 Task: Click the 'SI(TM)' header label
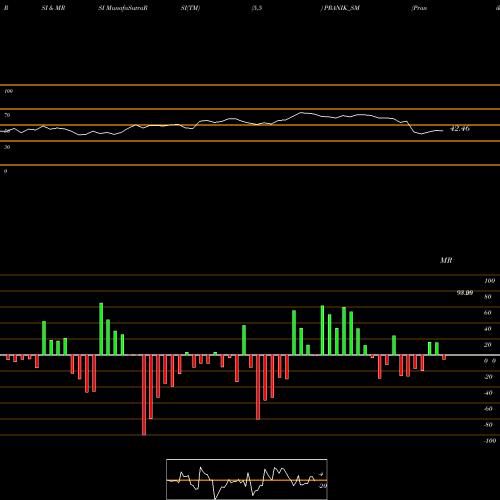click(190, 8)
